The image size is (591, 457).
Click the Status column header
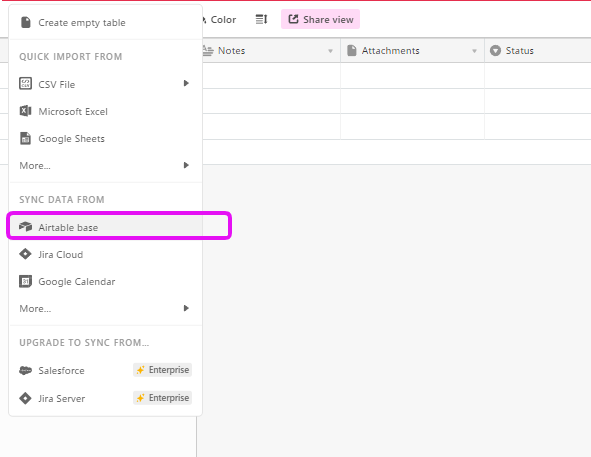point(538,51)
